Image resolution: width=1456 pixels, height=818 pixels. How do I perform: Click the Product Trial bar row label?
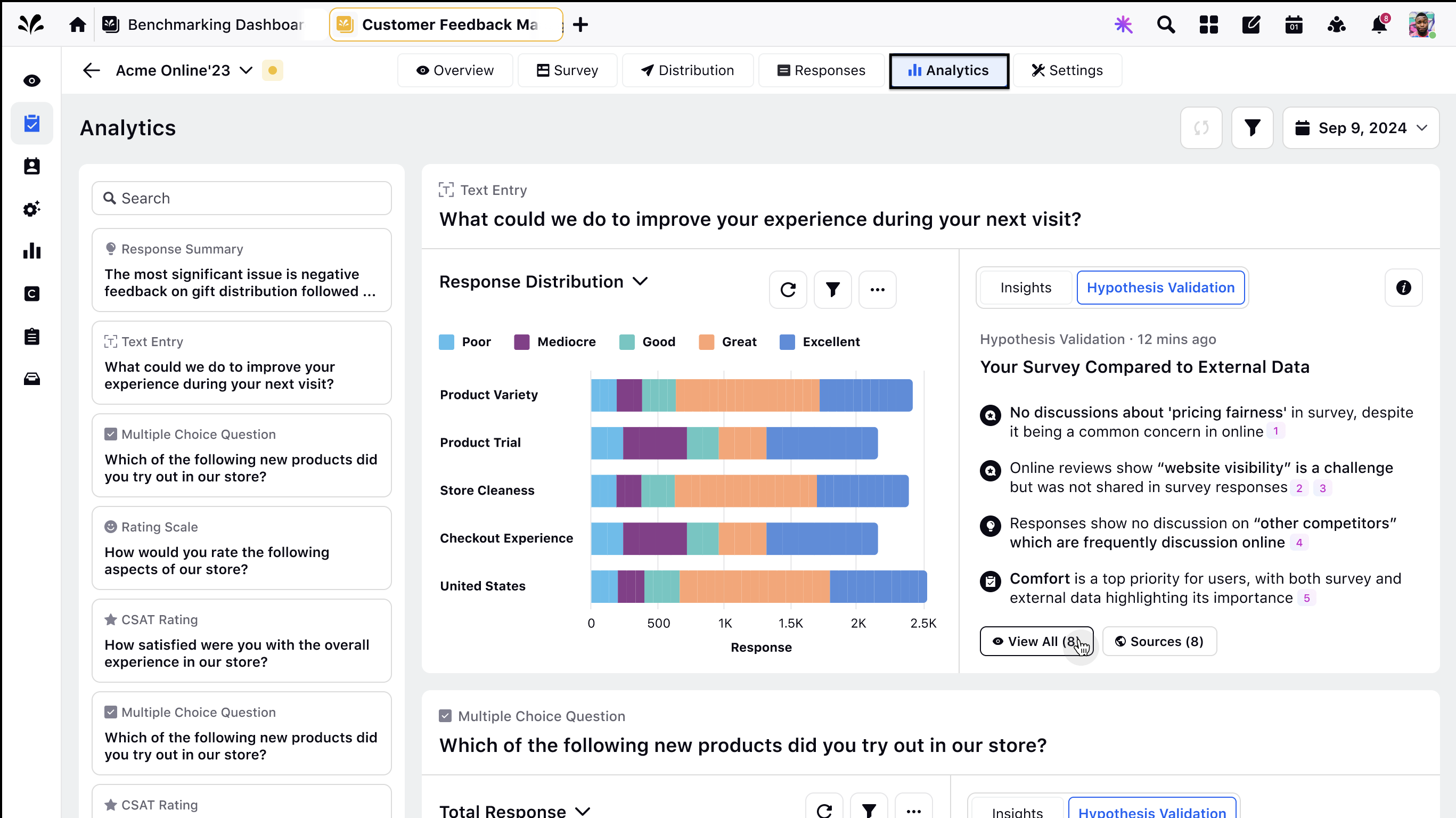click(x=480, y=443)
